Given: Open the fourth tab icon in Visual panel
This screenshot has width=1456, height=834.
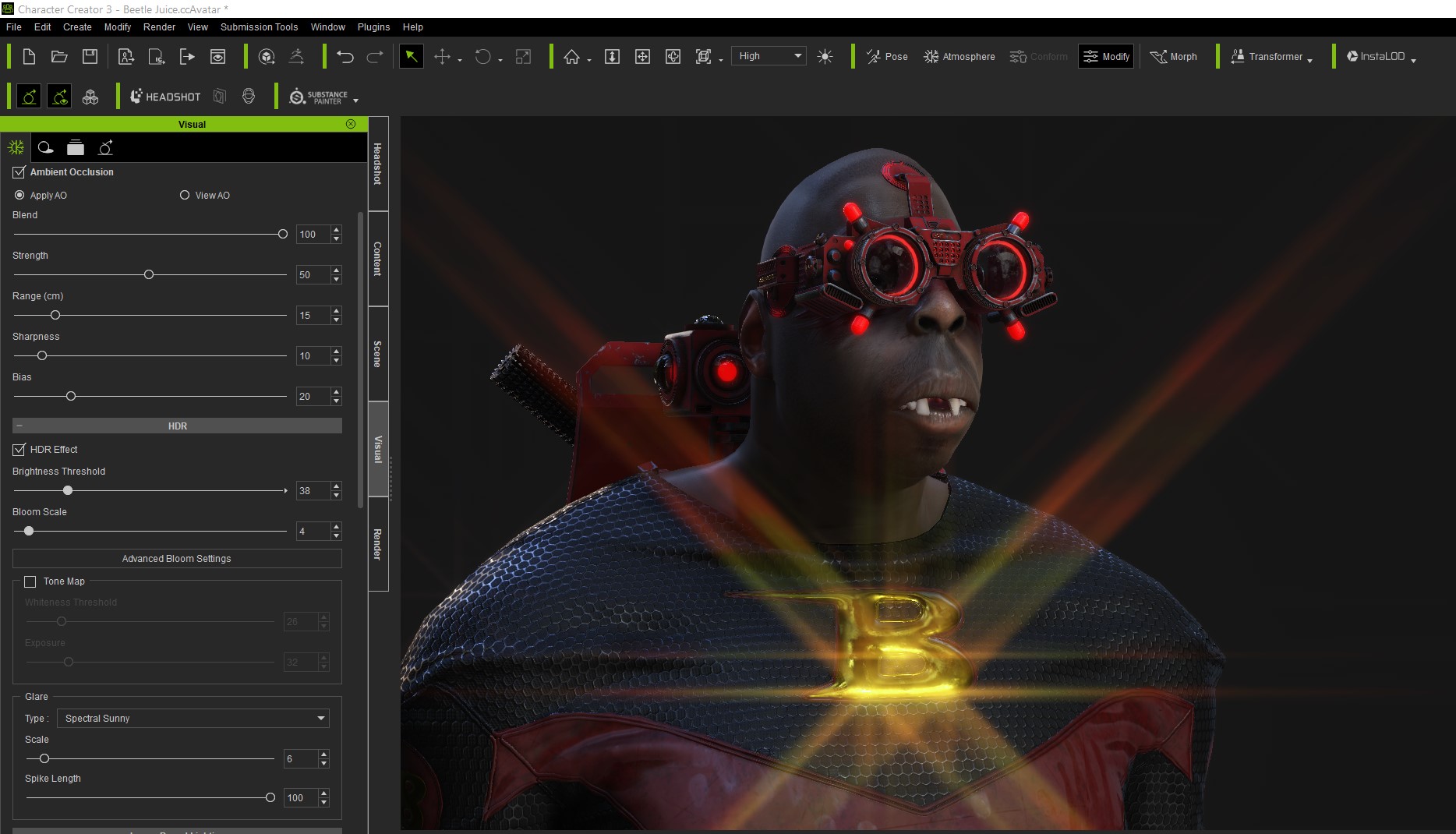Looking at the screenshot, I should click(105, 147).
